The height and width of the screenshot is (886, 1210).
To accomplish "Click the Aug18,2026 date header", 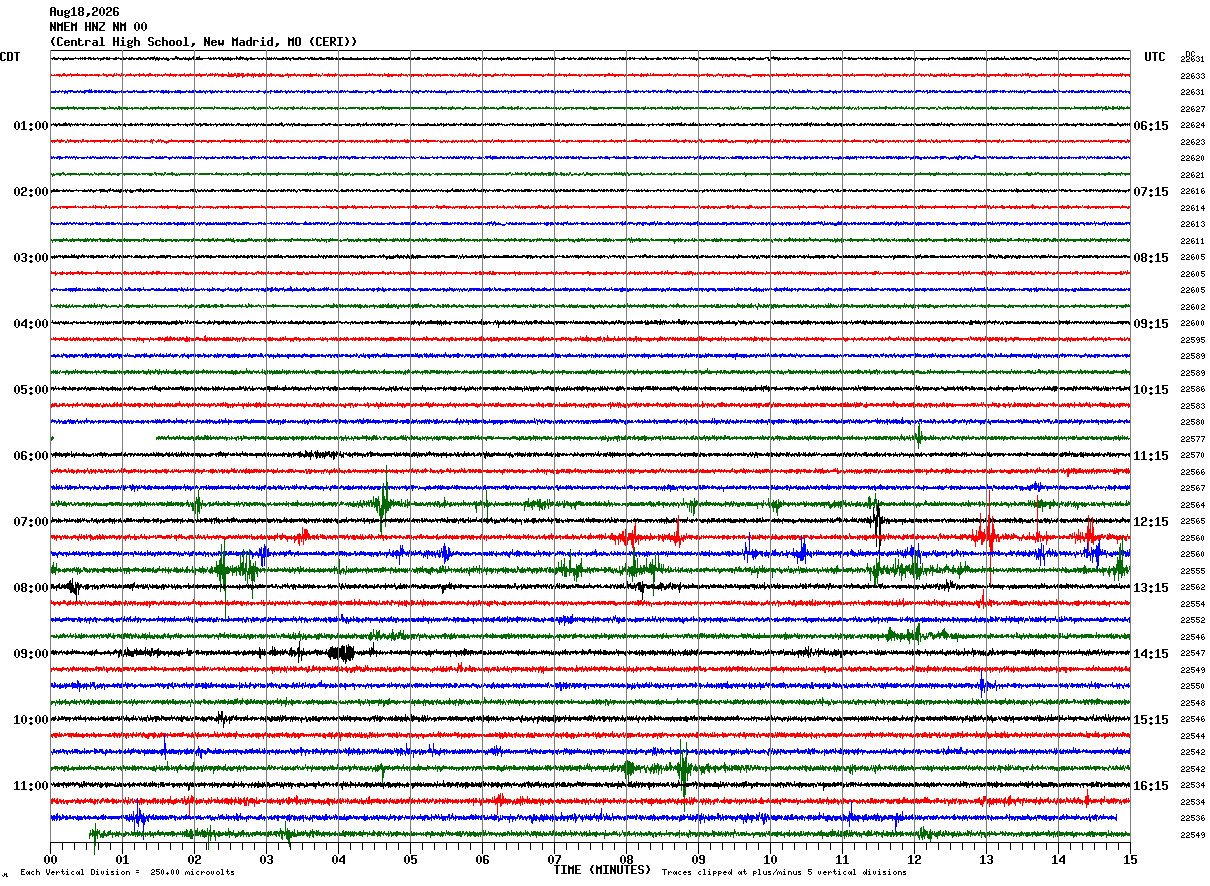I will tap(84, 12).
